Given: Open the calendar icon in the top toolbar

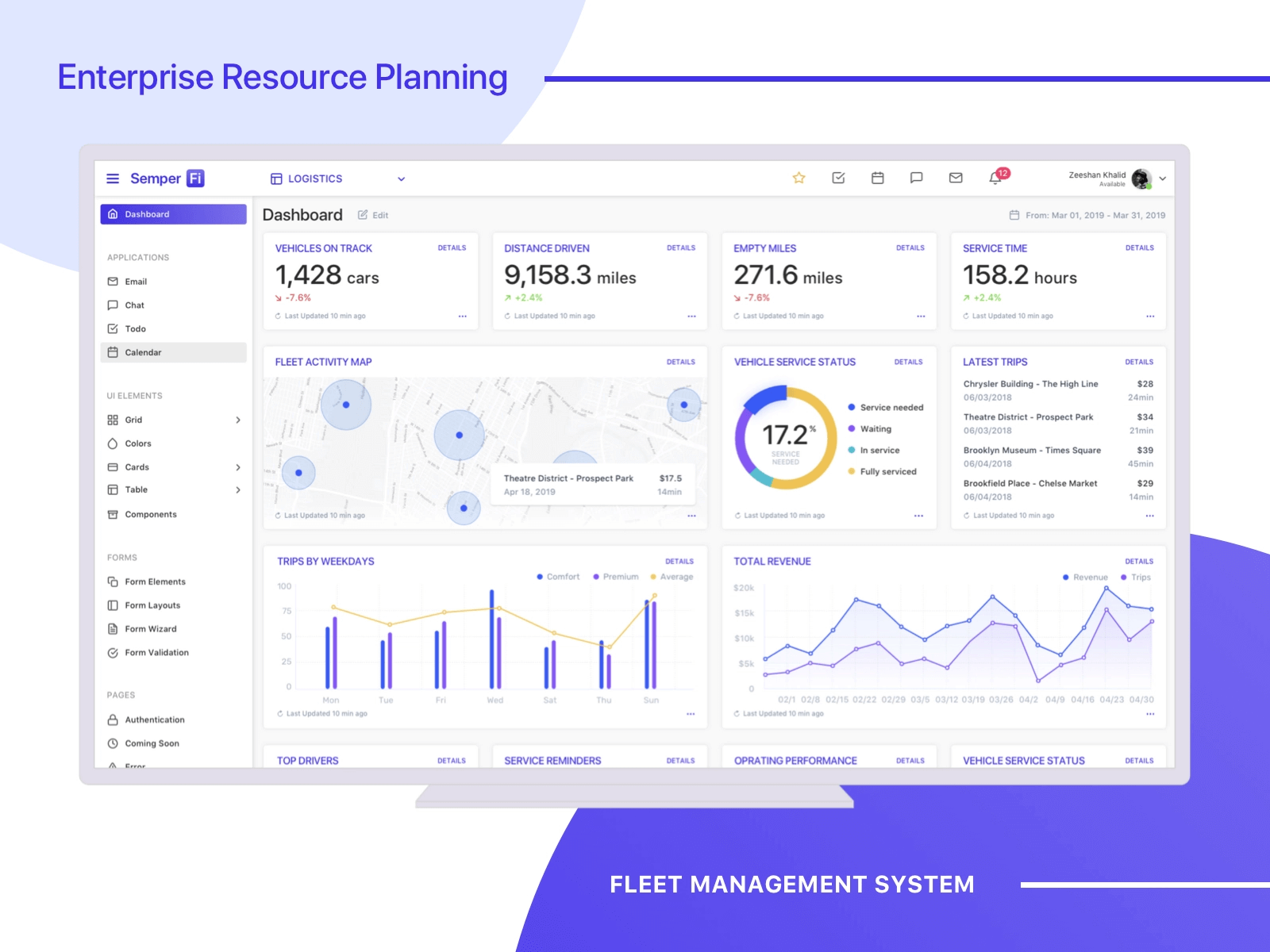Looking at the screenshot, I should [877, 178].
